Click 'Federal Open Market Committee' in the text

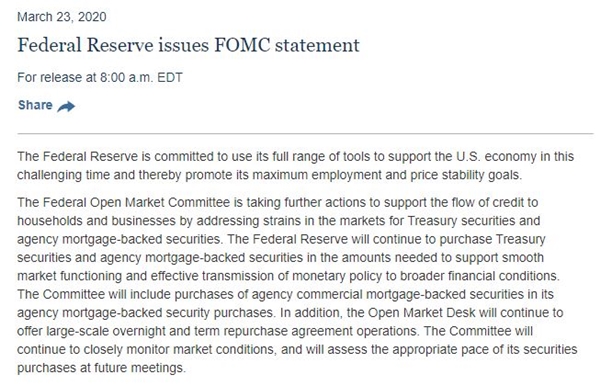point(136,202)
